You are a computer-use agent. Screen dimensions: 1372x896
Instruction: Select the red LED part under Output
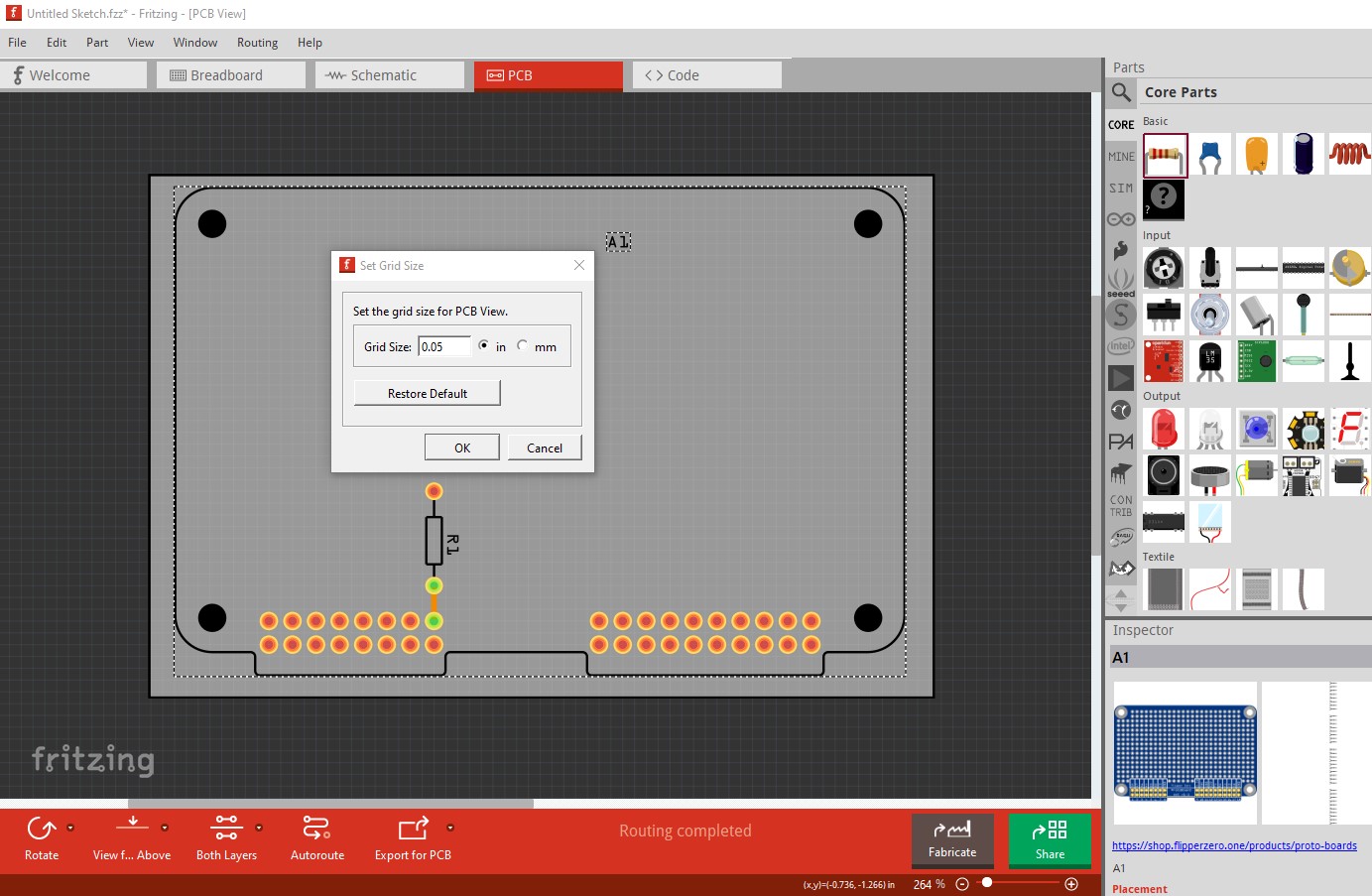[1163, 429]
